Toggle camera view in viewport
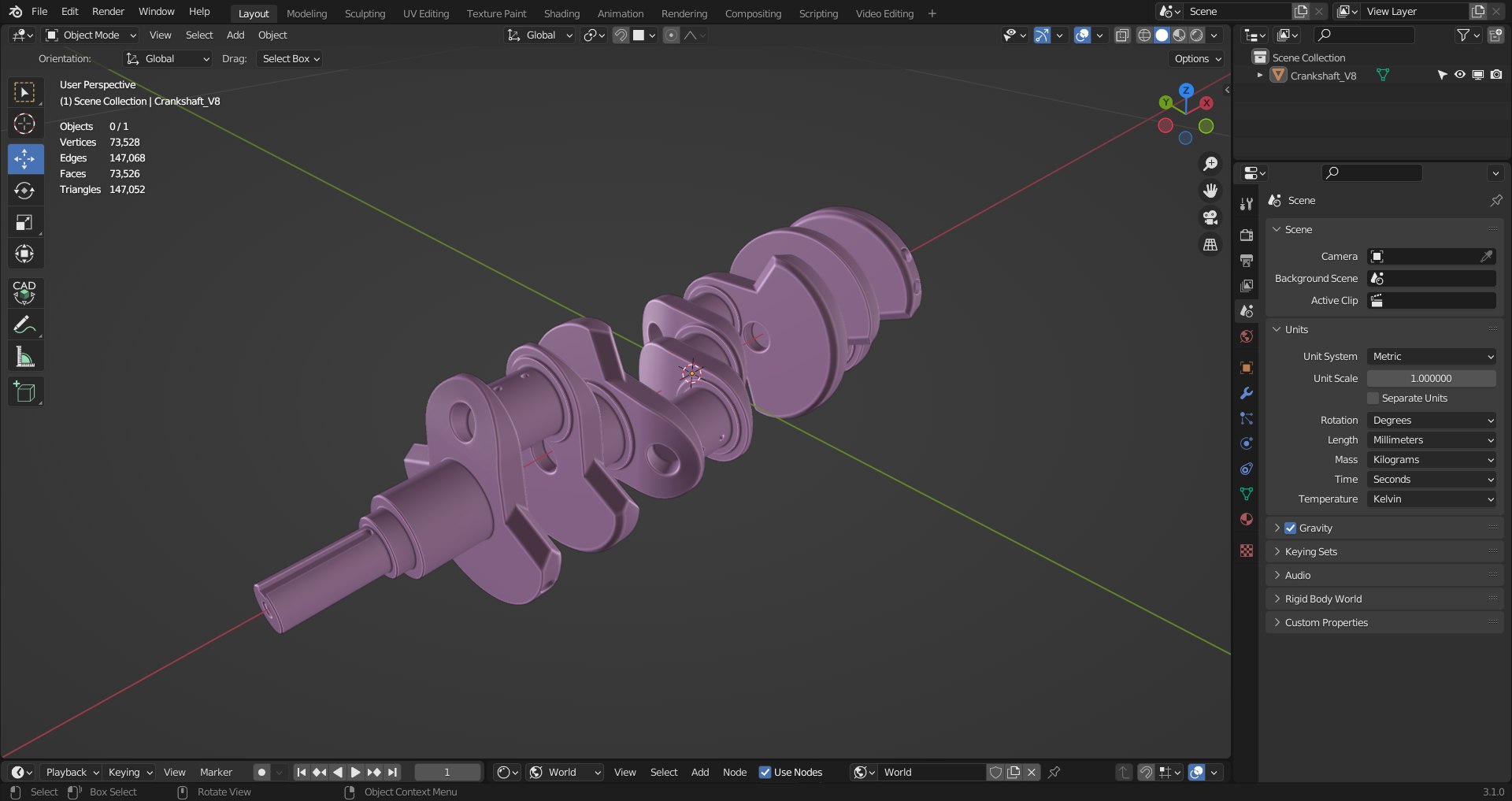The image size is (1512, 801). click(x=1210, y=217)
